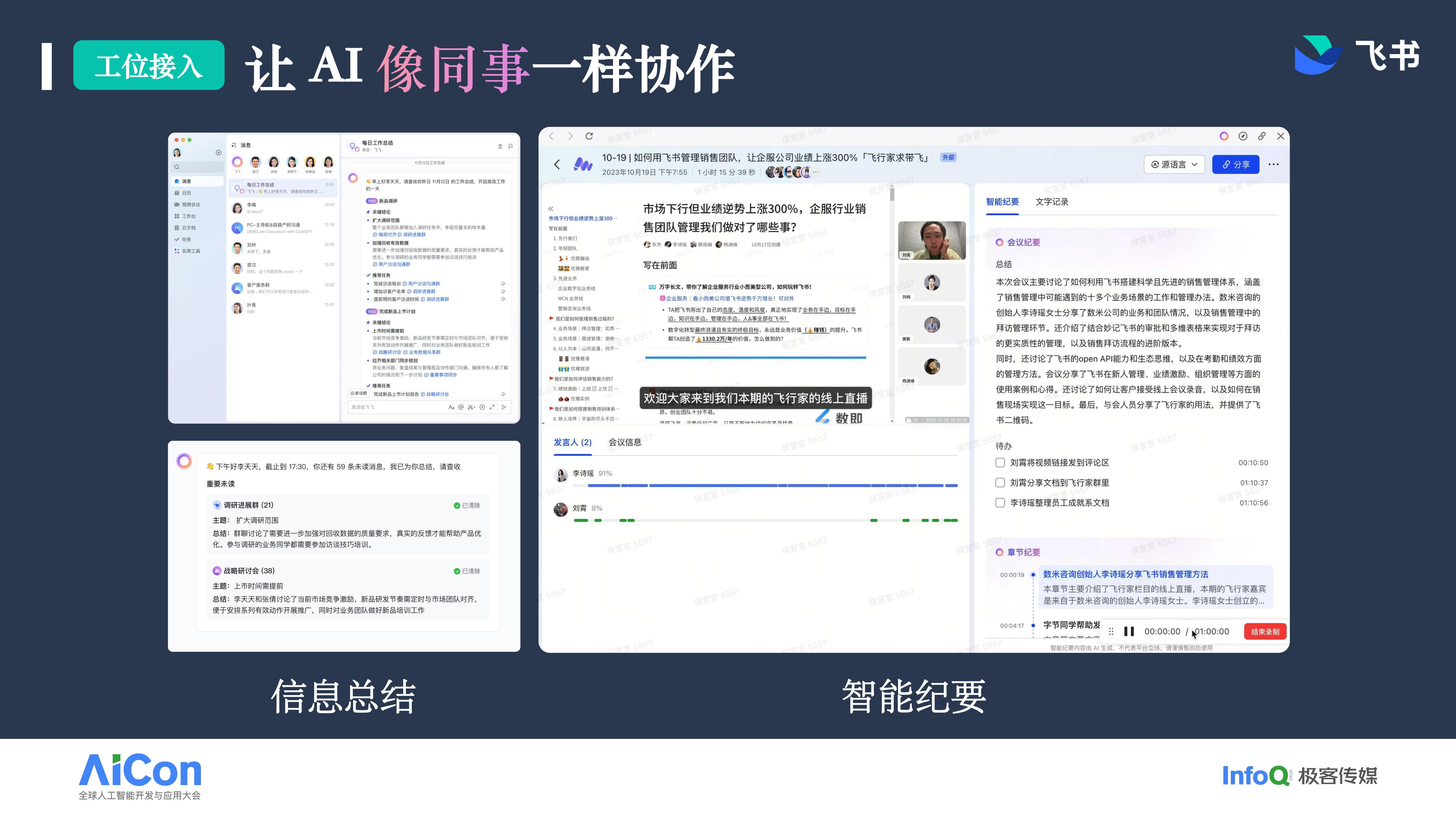Click the expand editor icon in chat input
Image resolution: width=1456 pixels, height=819 pixels.
(x=492, y=407)
